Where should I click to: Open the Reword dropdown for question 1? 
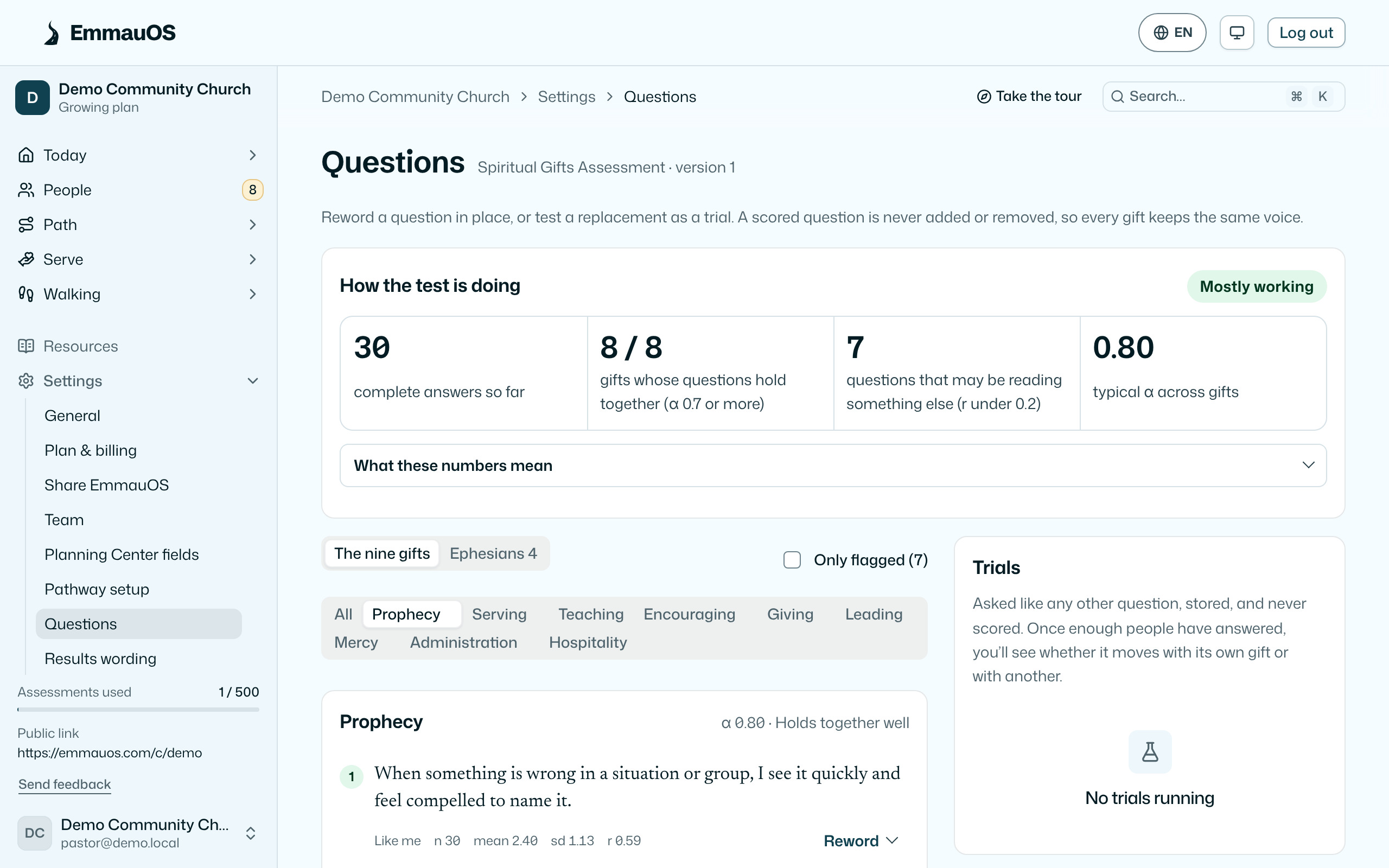tap(861, 841)
